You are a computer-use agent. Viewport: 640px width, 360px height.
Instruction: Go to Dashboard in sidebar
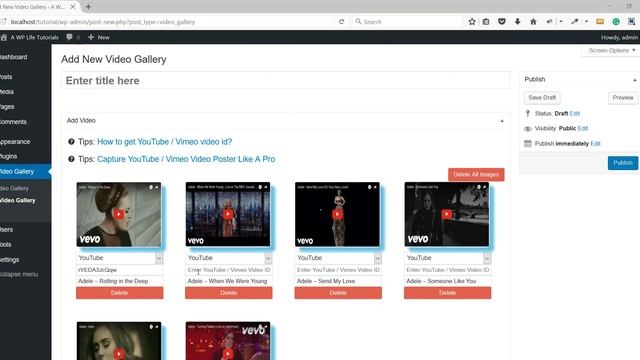tap(13, 57)
